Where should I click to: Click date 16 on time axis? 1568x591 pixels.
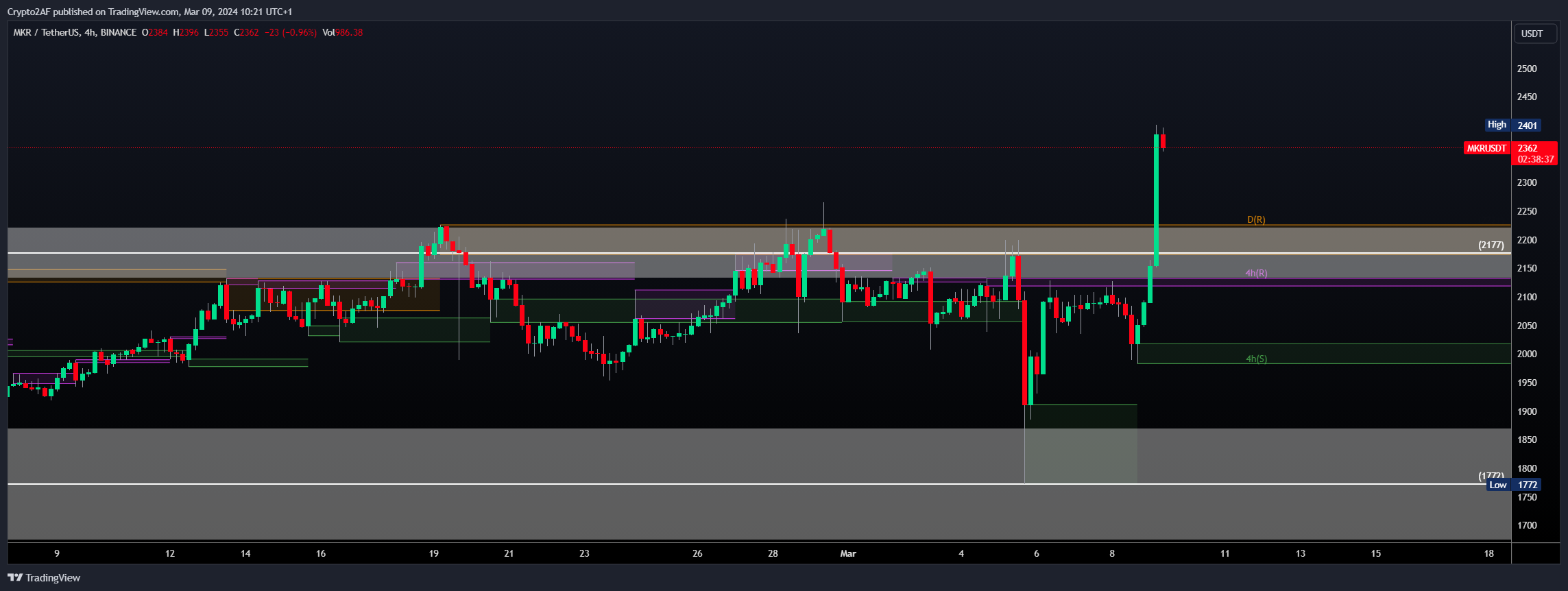321,554
